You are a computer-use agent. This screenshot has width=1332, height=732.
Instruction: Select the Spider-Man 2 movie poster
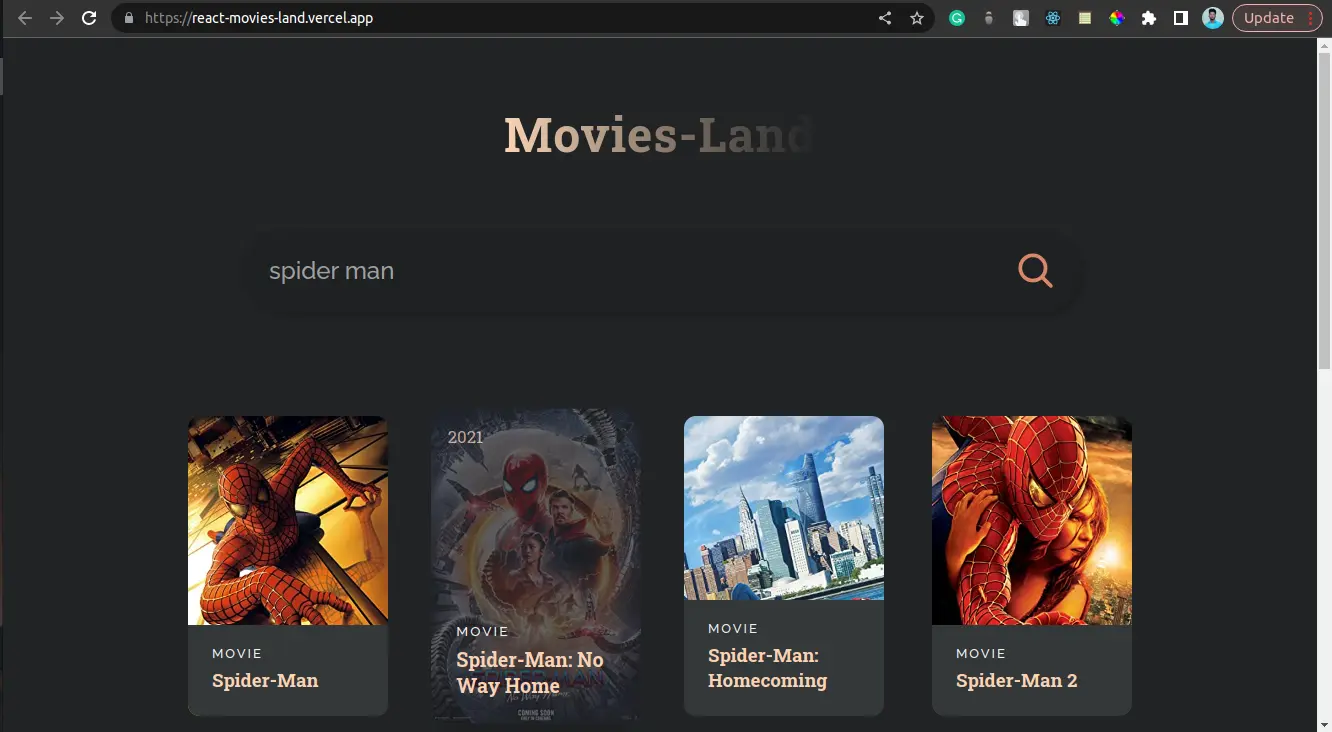[1032, 520]
